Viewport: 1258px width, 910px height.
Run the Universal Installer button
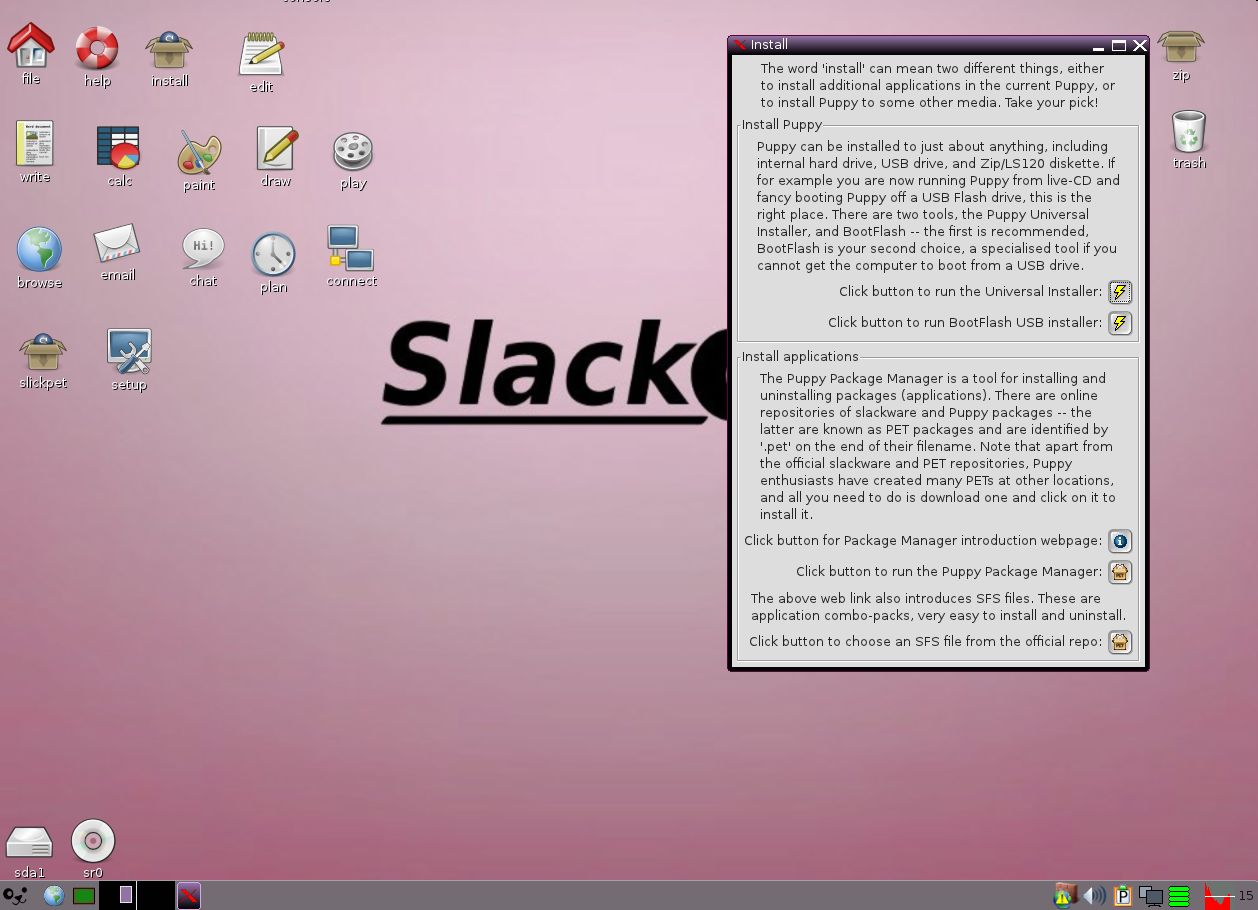click(1120, 292)
